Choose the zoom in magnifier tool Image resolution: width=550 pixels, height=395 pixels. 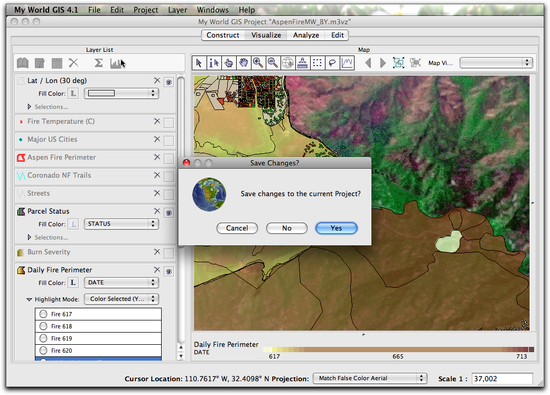258,63
